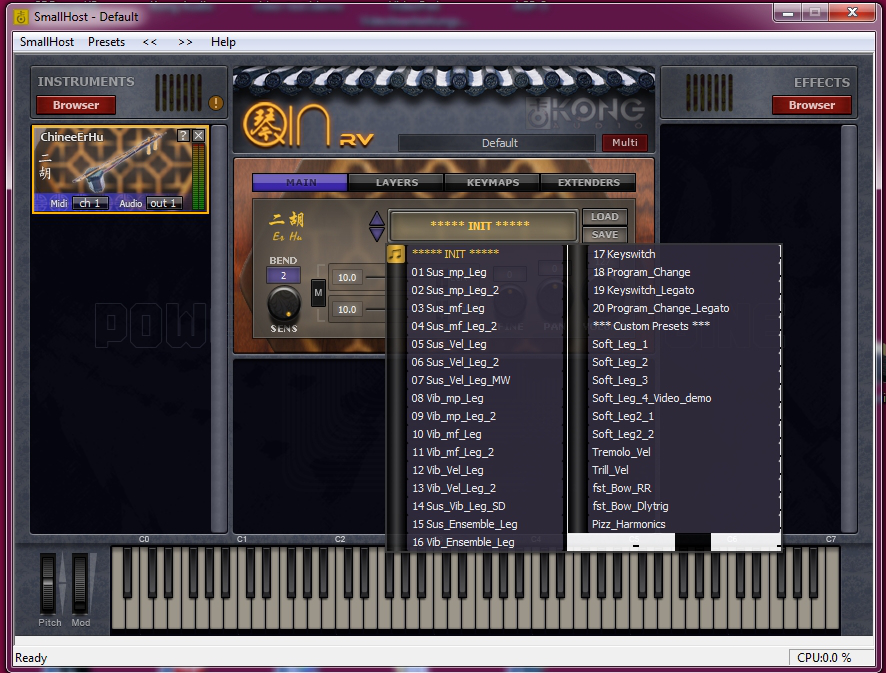Go to next preset with >> menu
Image resolution: width=886 pixels, height=673 pixels.
tap(185, 42)
